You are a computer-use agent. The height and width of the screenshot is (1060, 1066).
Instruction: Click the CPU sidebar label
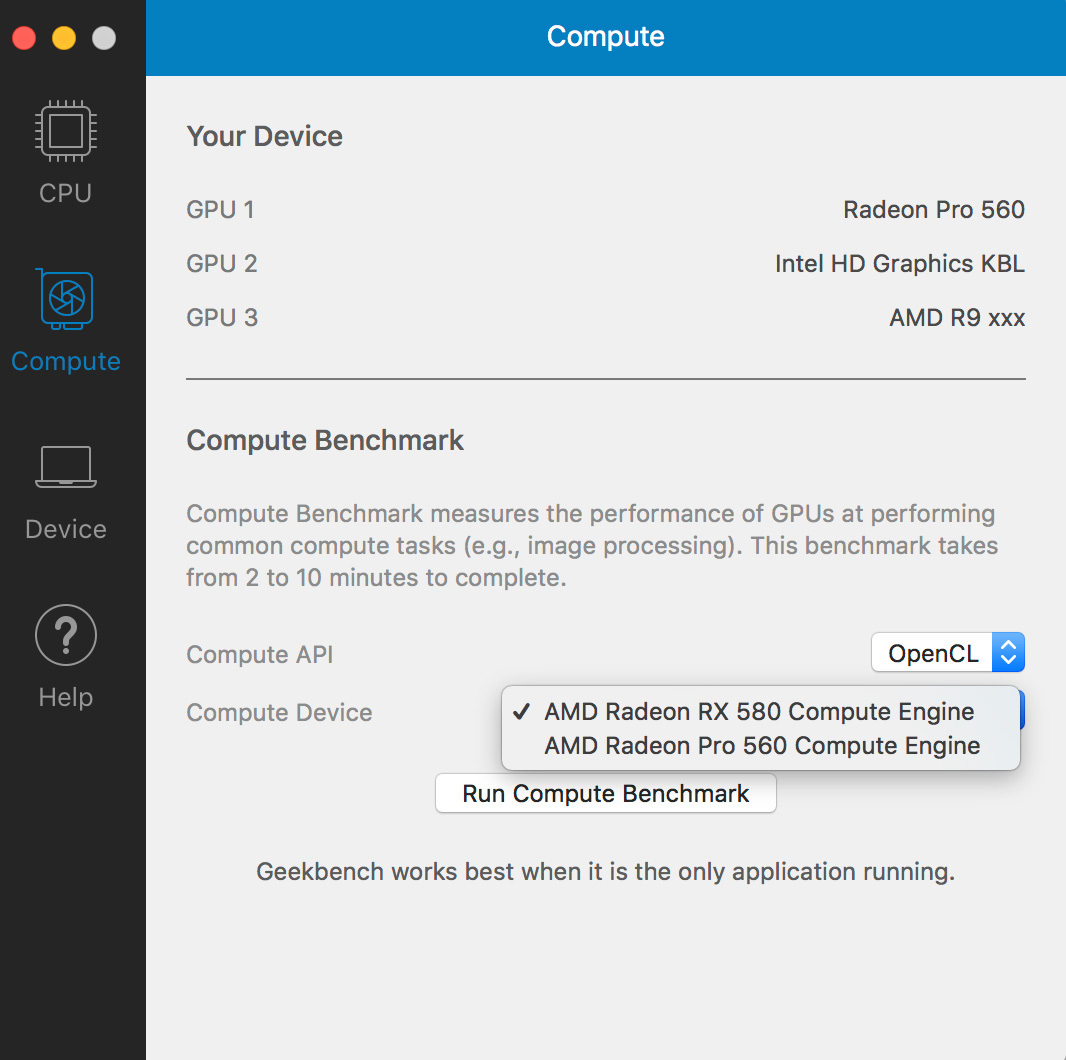pyautogui.click(x=65, y=193)
